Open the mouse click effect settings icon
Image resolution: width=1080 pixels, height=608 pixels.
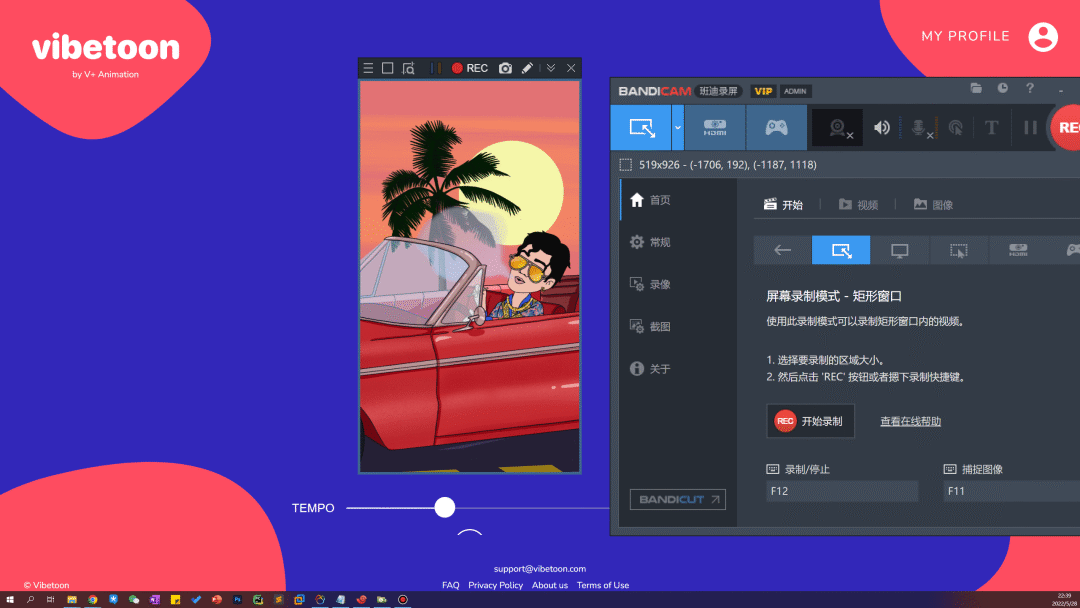[956, 128]
